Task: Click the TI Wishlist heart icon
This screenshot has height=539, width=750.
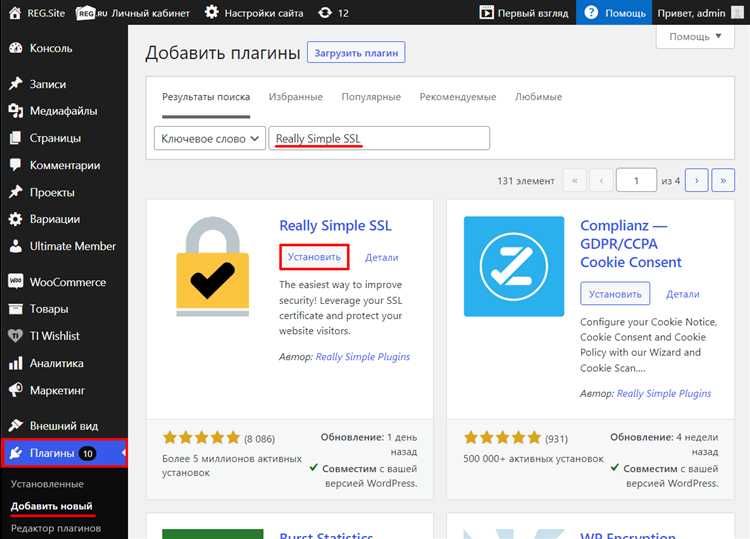Action: click(16, 336)
